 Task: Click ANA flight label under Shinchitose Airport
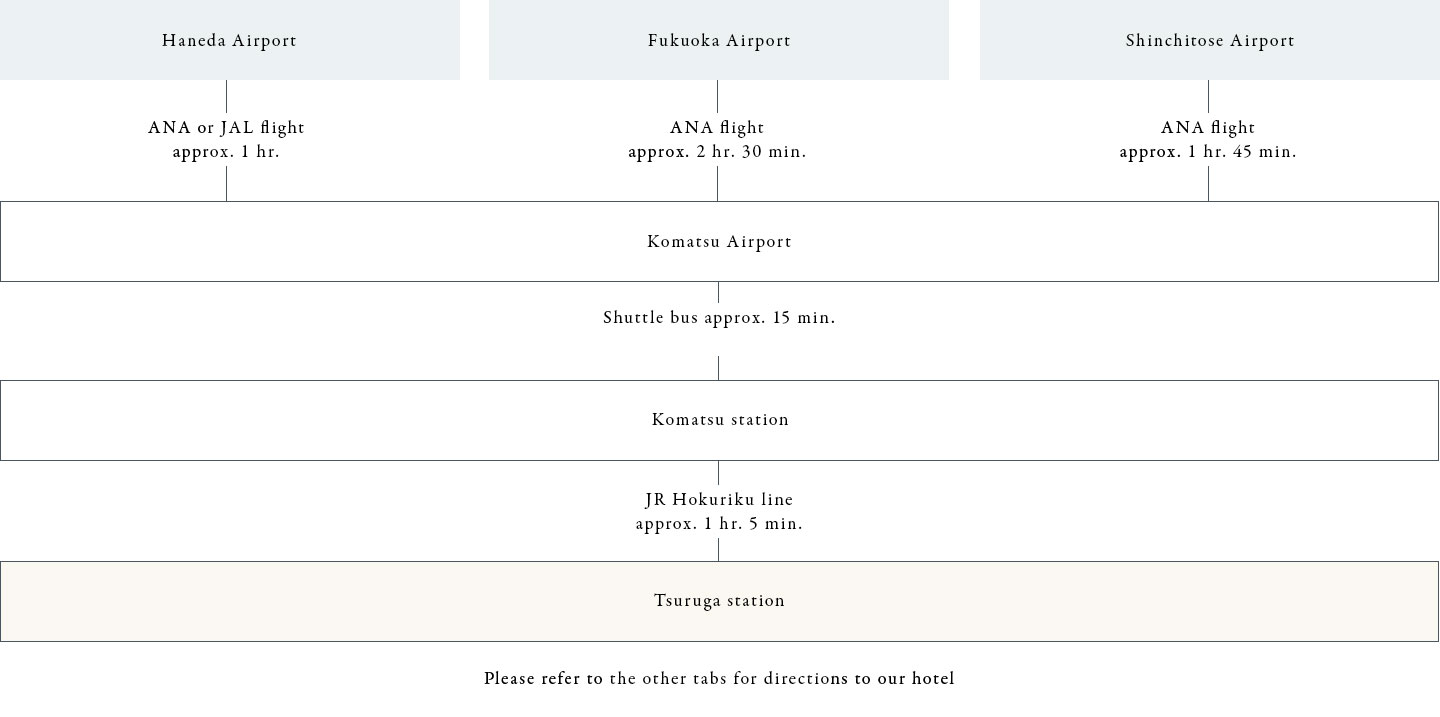tap(1208, 128)
